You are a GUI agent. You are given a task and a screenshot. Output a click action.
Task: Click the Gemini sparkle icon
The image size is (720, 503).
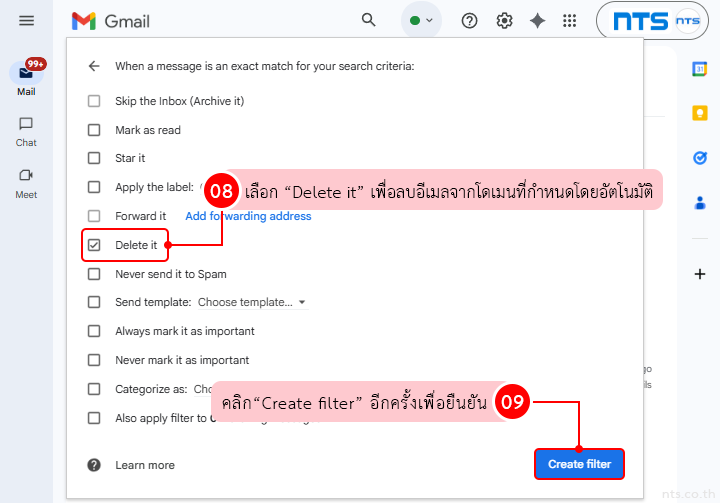[x=537, y=21]
